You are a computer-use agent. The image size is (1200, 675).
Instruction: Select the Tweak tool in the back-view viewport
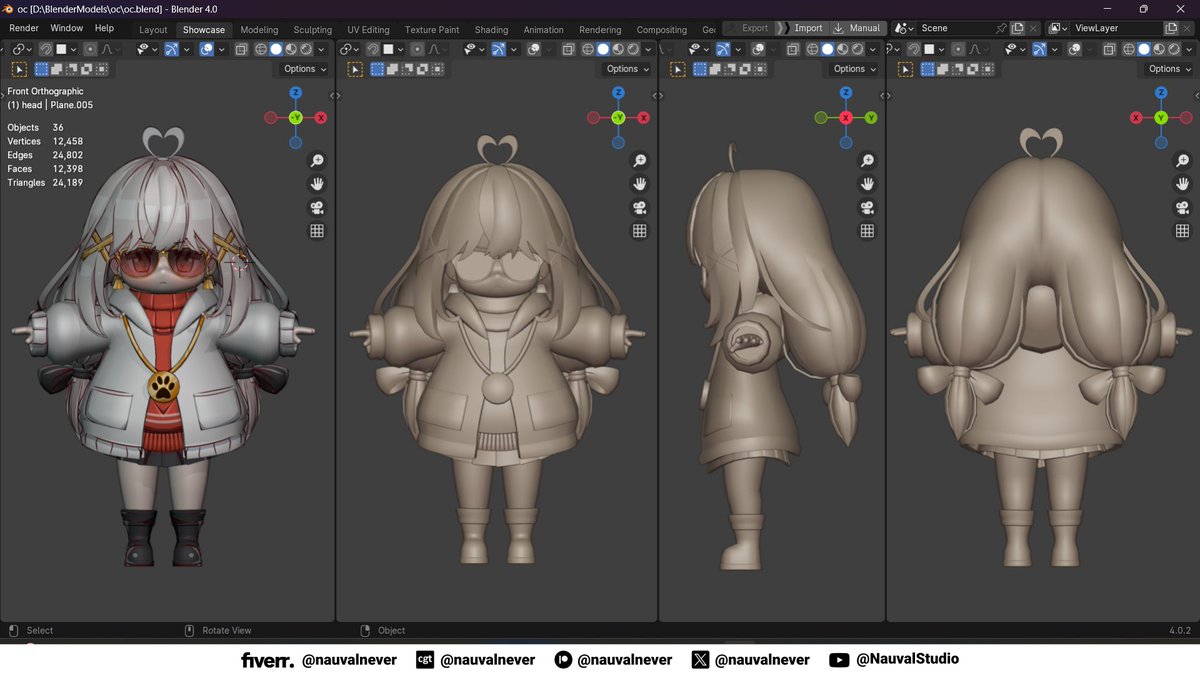[x=905, y=69]
